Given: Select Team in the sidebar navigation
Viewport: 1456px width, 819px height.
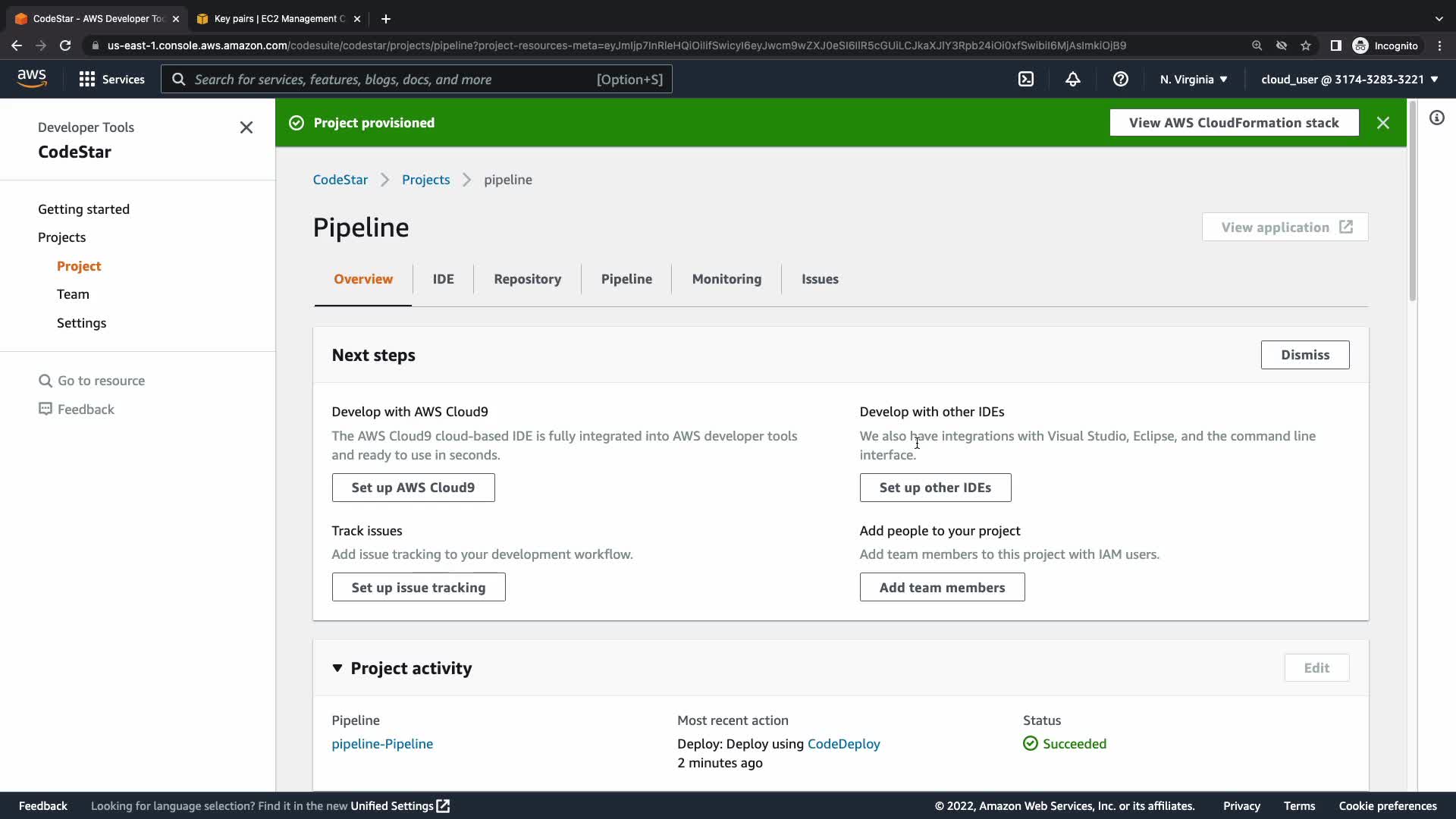Looking at the screenshot, I should [73, 294].
